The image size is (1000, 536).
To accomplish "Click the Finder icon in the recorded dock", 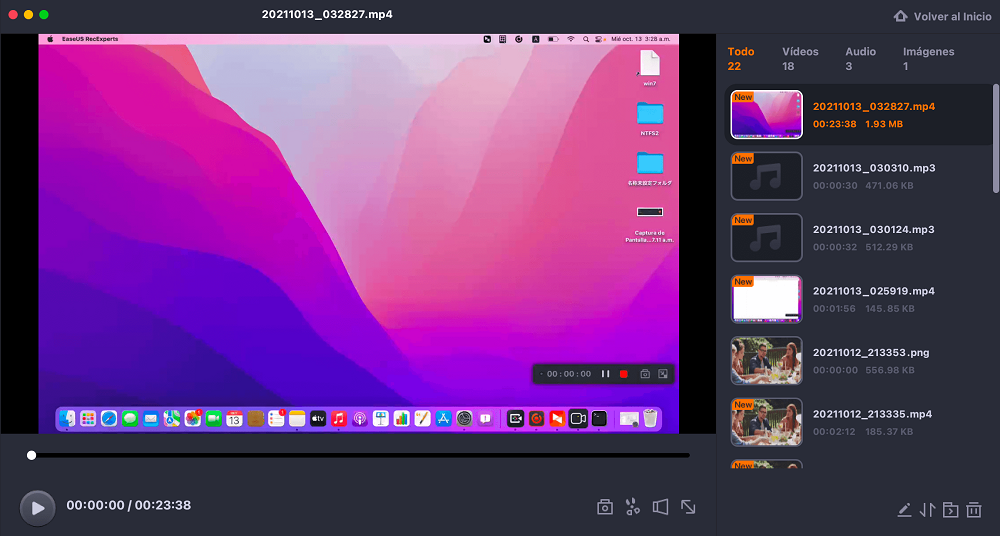I will click(x=67, y=419).
